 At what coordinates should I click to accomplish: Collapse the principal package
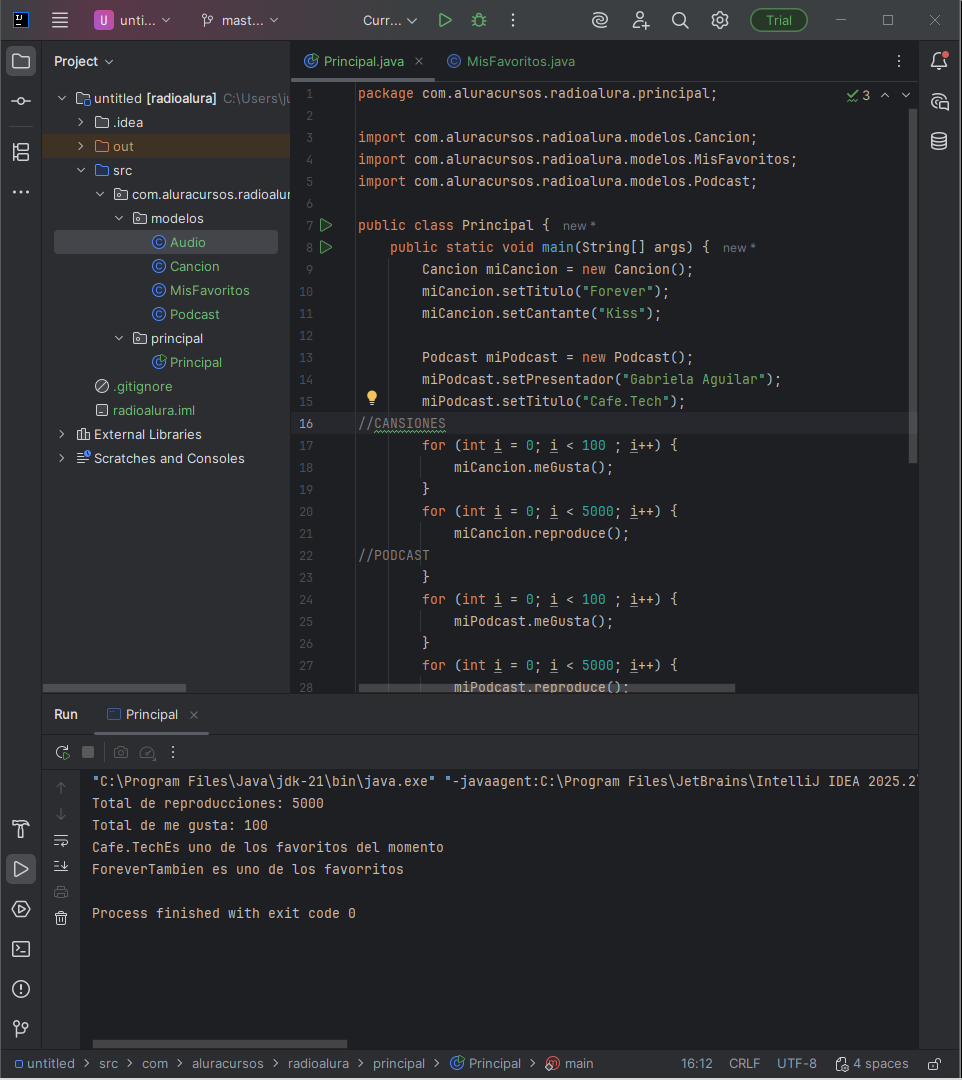coord(119,338)
